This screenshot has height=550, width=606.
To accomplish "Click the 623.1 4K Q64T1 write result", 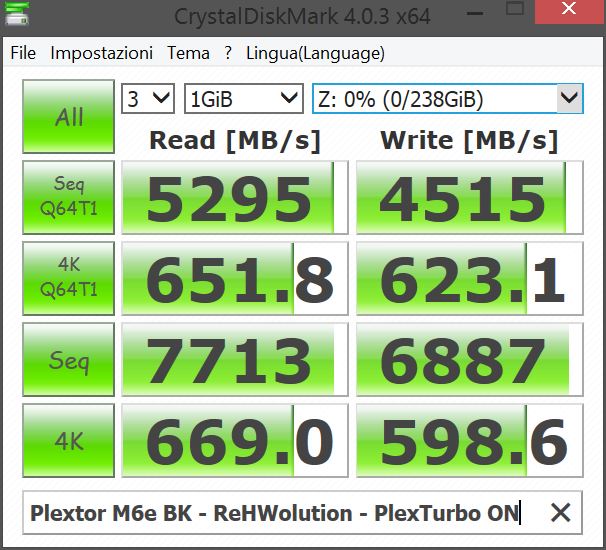I will pos(467,279).
